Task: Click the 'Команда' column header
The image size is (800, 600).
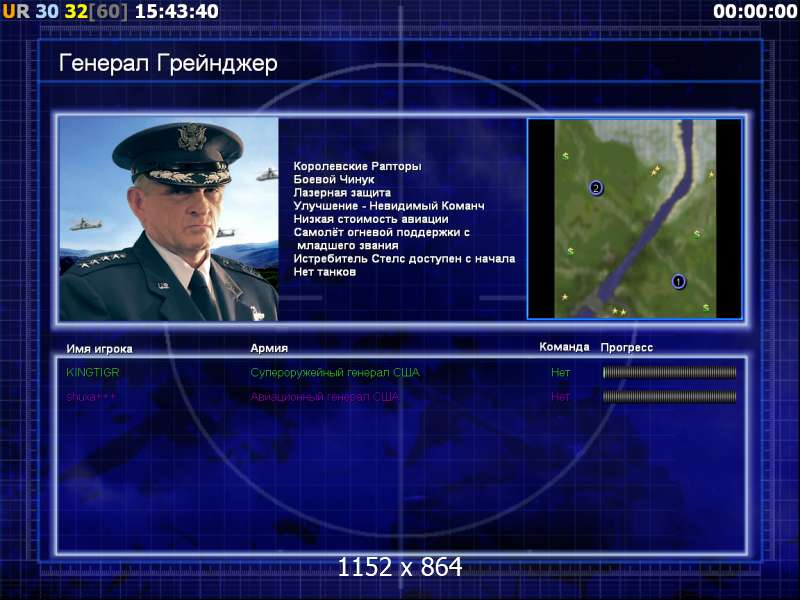Action: point(564,347)
